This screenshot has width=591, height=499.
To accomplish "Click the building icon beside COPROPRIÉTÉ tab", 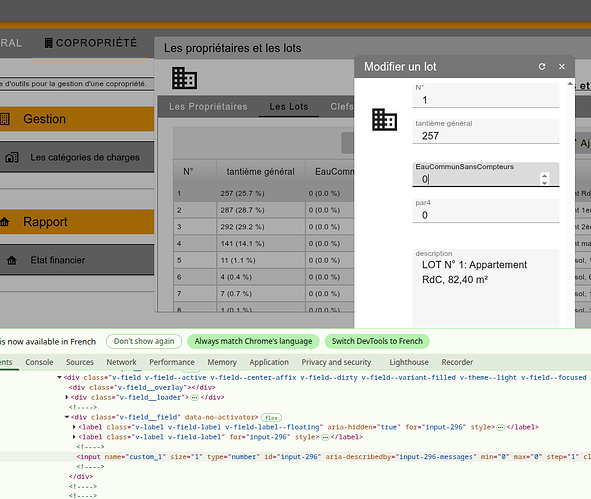I will 48,43.
